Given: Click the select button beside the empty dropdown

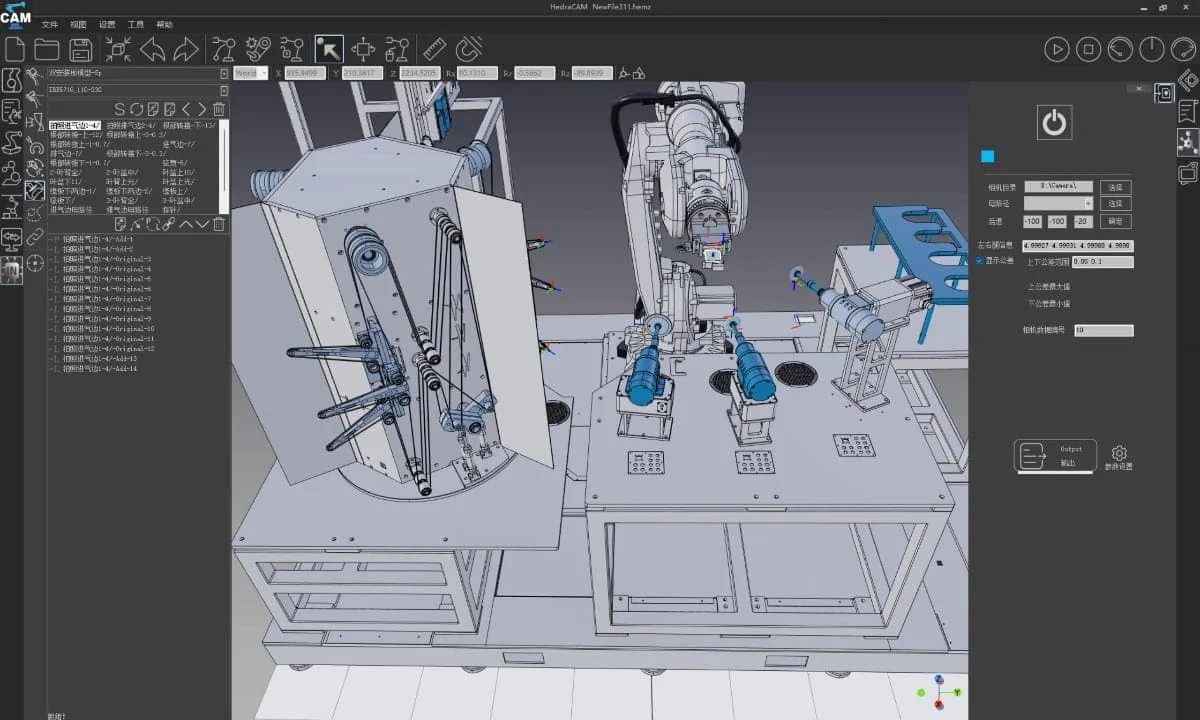Looking at the screenshot, I should tap(1116, 203).
